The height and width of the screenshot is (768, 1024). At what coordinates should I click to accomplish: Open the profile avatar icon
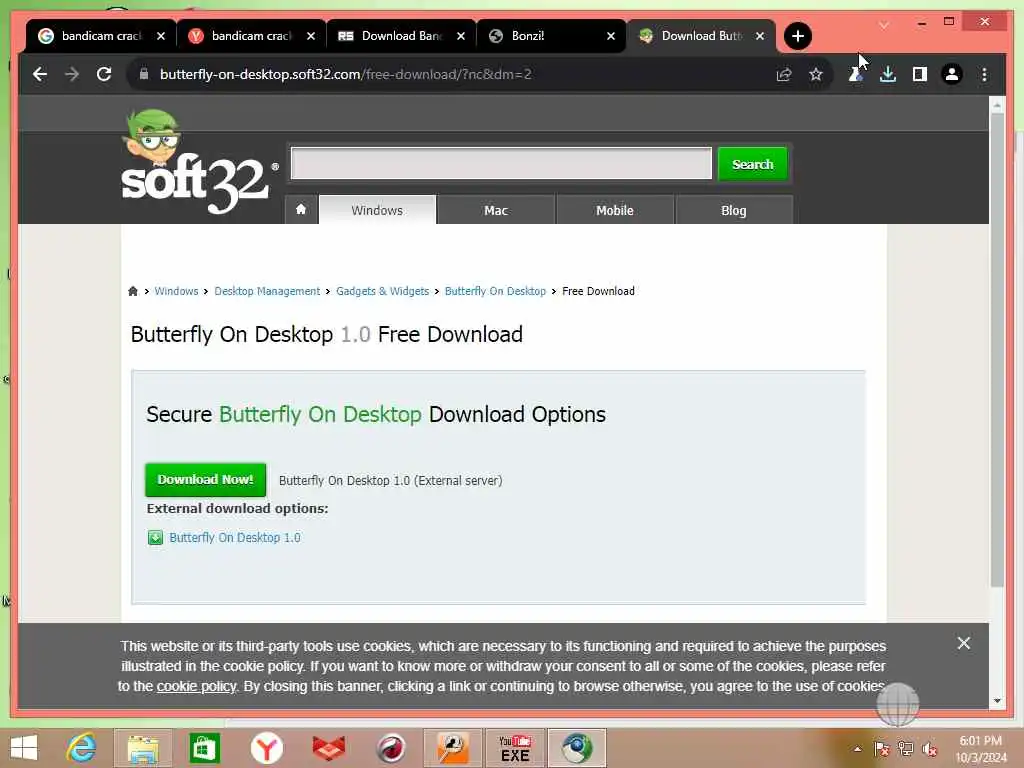(952, 74)
